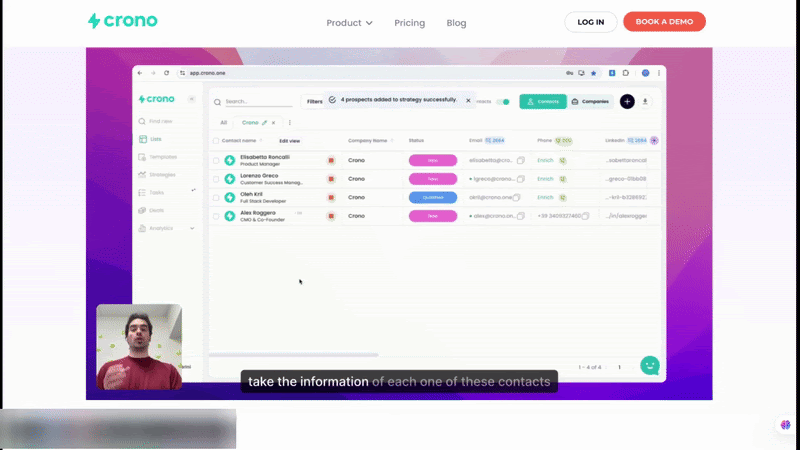Image resolution: width=800 pixels, height=450 pixels.
Task: Open the browser three-dot menu
Action: click(659, 73)
